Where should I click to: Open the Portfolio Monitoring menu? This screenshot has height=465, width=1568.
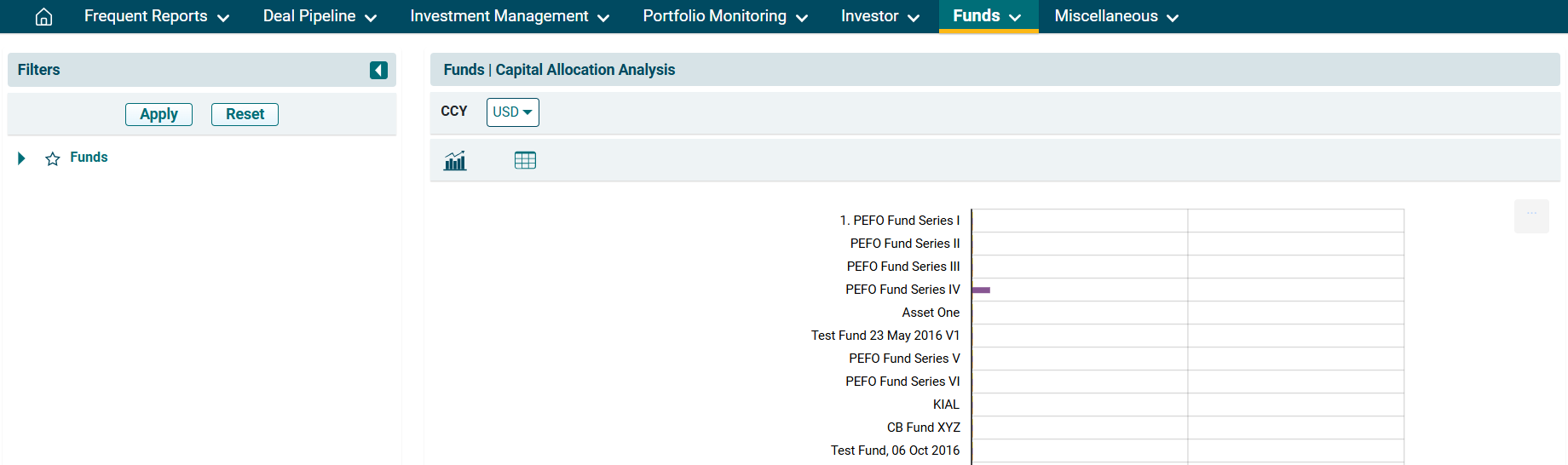[x=724, y=17]
